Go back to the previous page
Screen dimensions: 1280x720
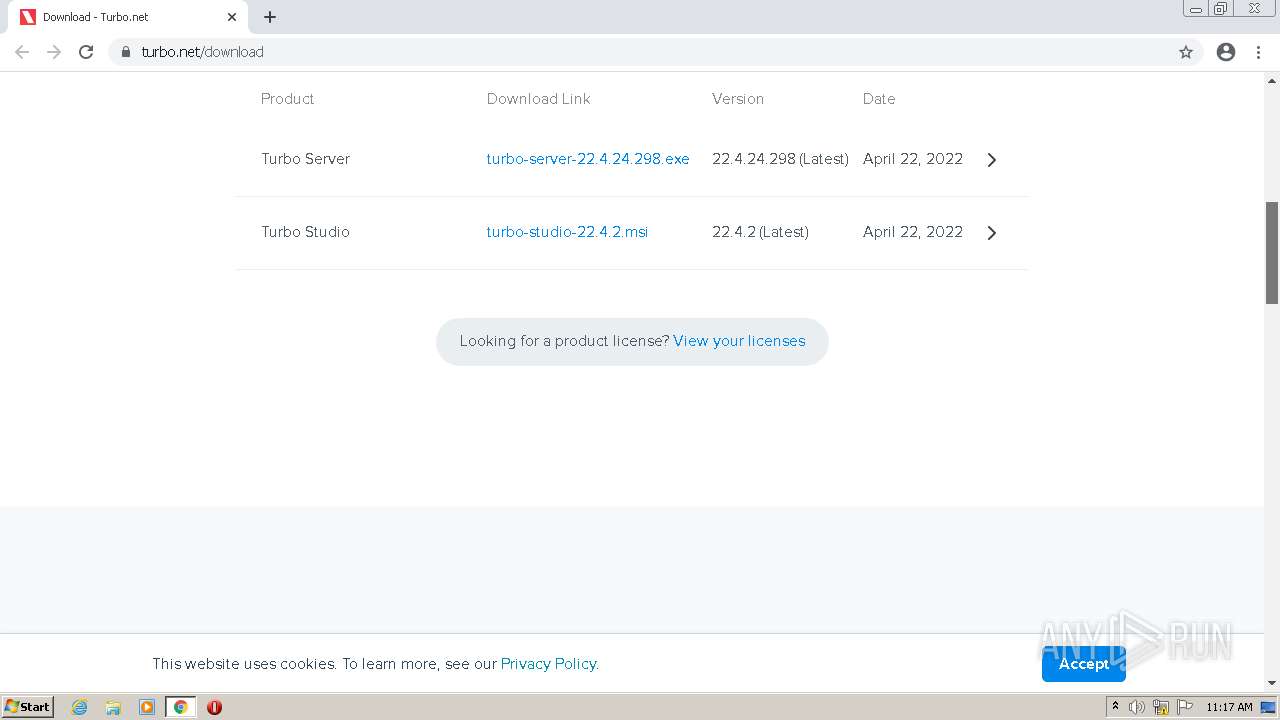[22, 52]
